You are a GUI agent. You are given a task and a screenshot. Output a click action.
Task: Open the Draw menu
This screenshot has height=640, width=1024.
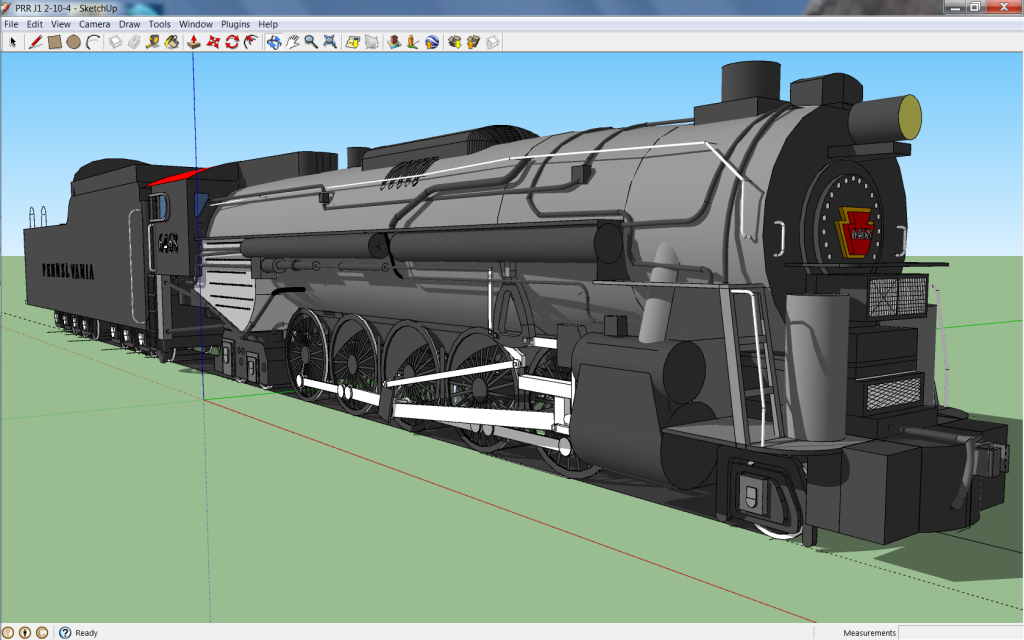129,24
